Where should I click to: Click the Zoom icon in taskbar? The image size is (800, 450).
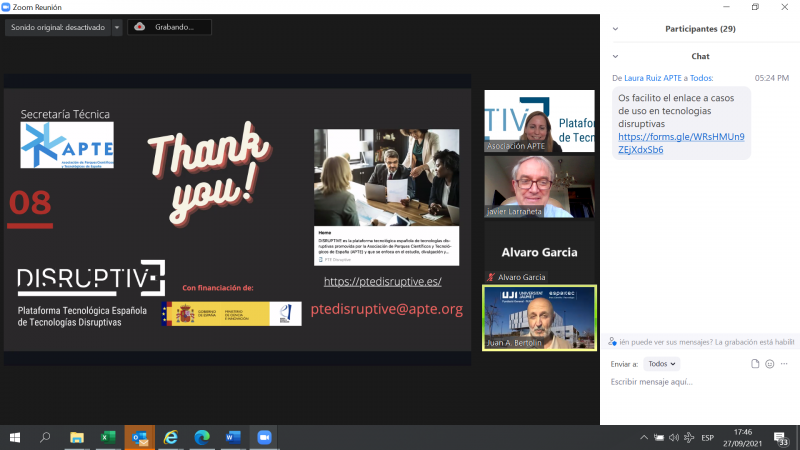(265, 437)
